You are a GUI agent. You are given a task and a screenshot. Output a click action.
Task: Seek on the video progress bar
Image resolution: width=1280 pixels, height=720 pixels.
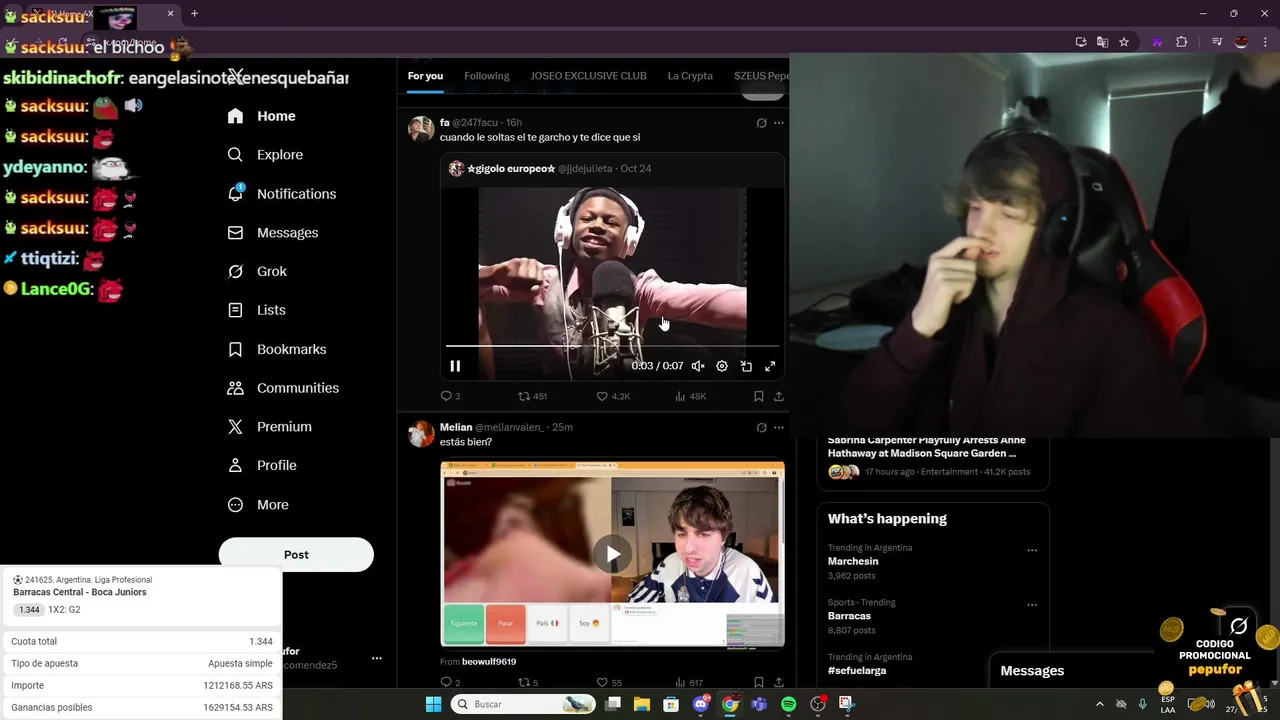click(x=612, y=346)
